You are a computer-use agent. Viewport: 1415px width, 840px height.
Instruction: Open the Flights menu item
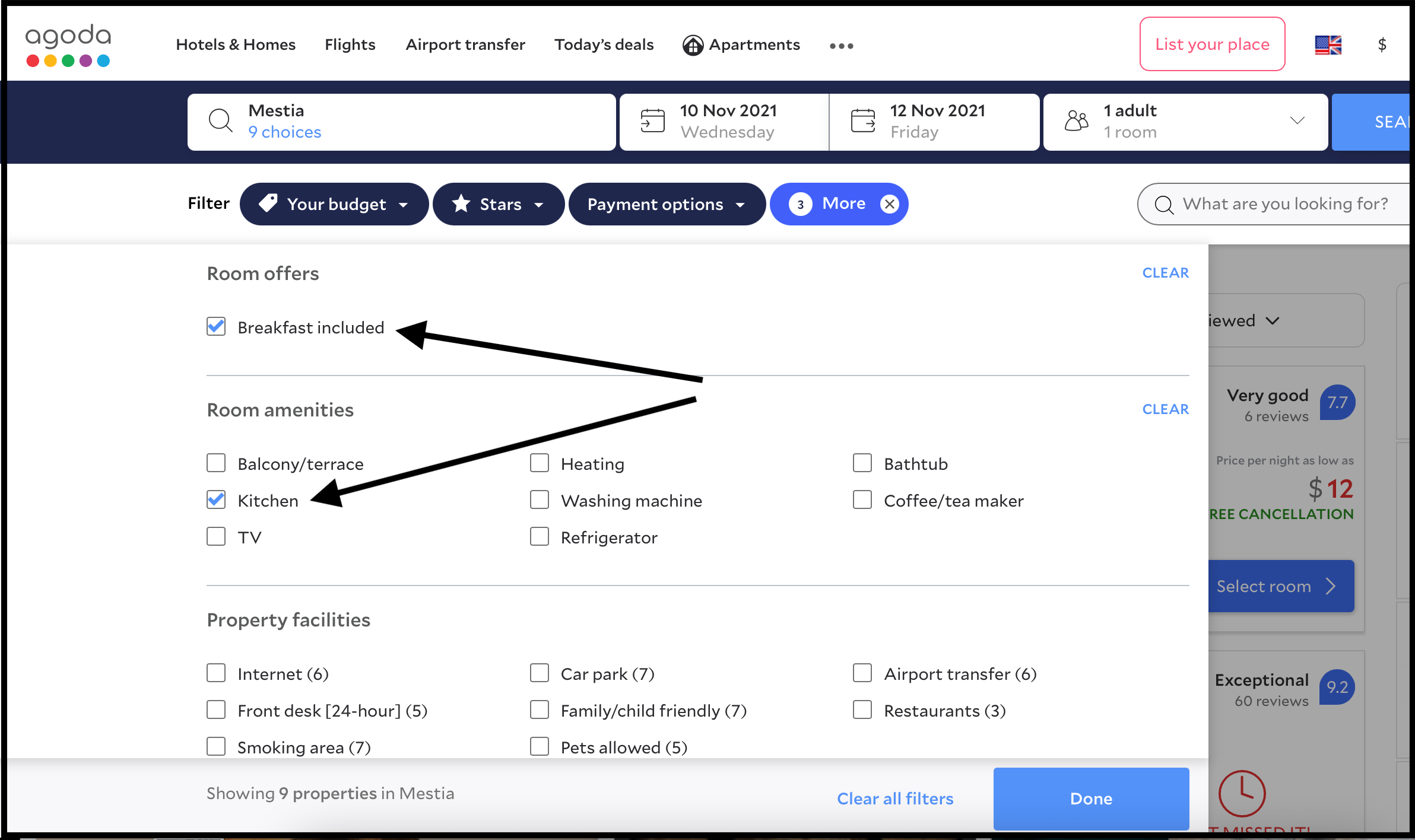pyautogui.click(x=350, y=45)
